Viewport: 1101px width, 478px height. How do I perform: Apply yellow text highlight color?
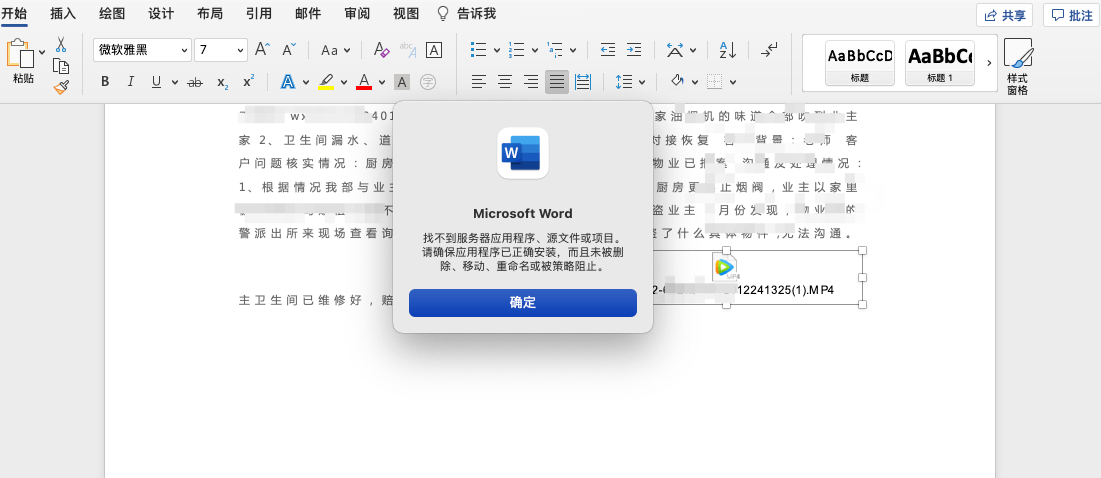pos(326,82)
